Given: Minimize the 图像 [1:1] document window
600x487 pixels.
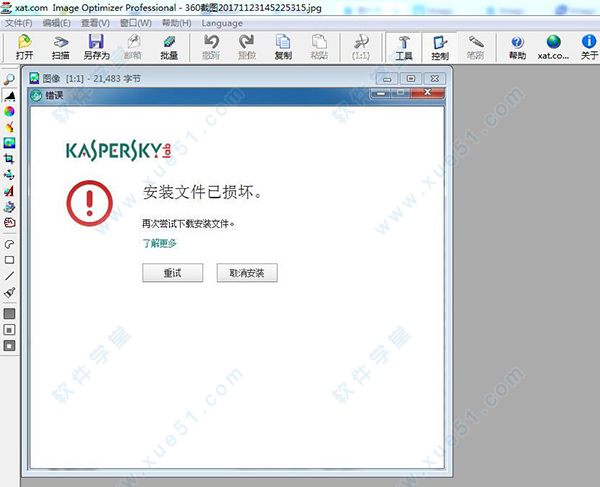Looking at the screenshot, I should [387, 78].
